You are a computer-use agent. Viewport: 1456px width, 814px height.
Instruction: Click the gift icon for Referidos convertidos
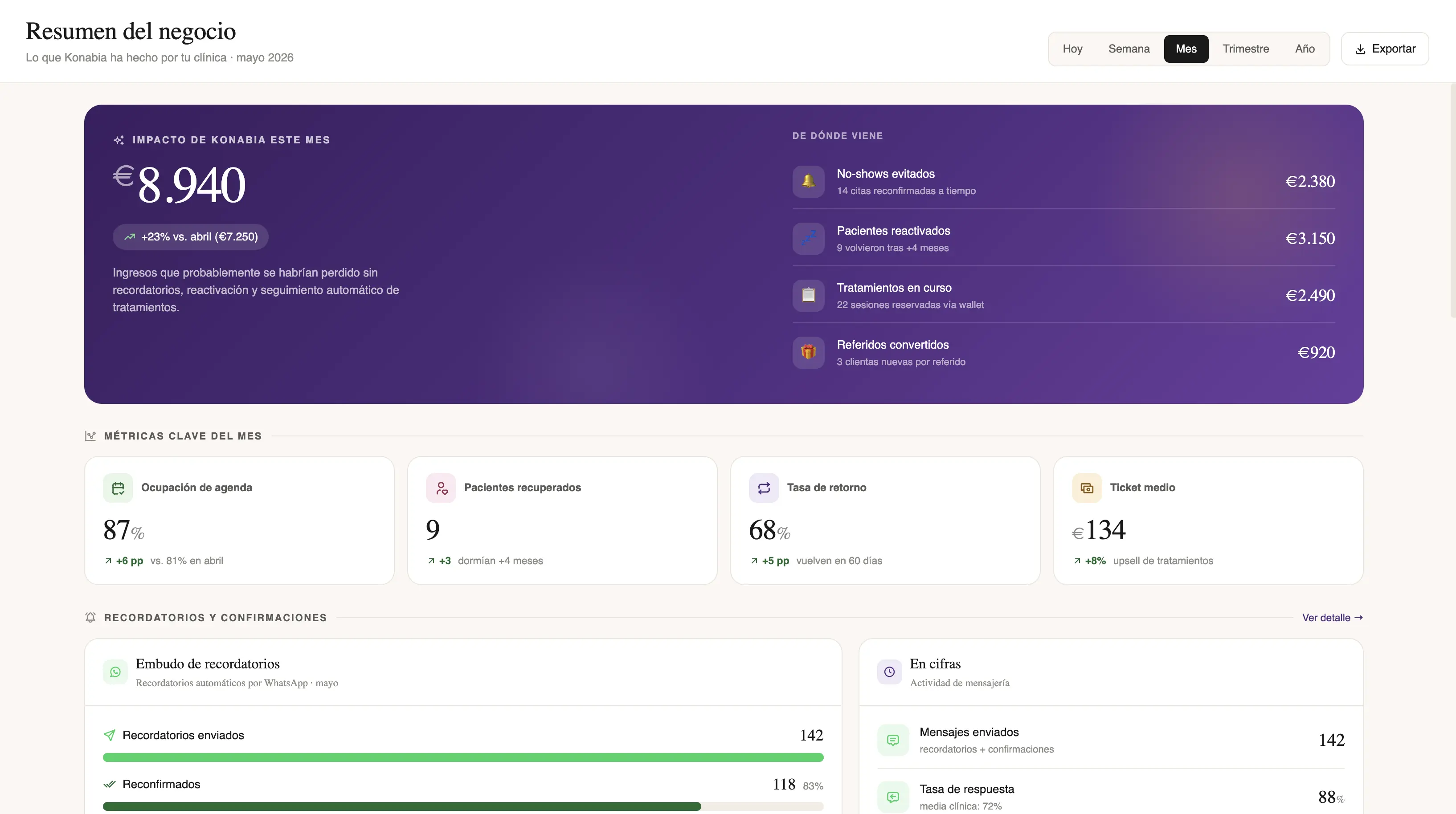tap(808, 353)
